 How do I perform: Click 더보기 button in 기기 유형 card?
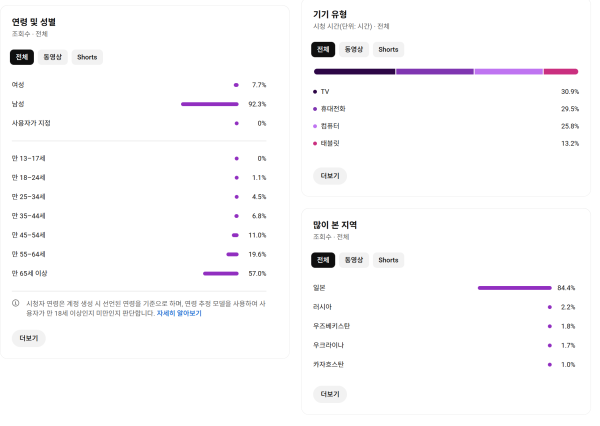[330, 176]
